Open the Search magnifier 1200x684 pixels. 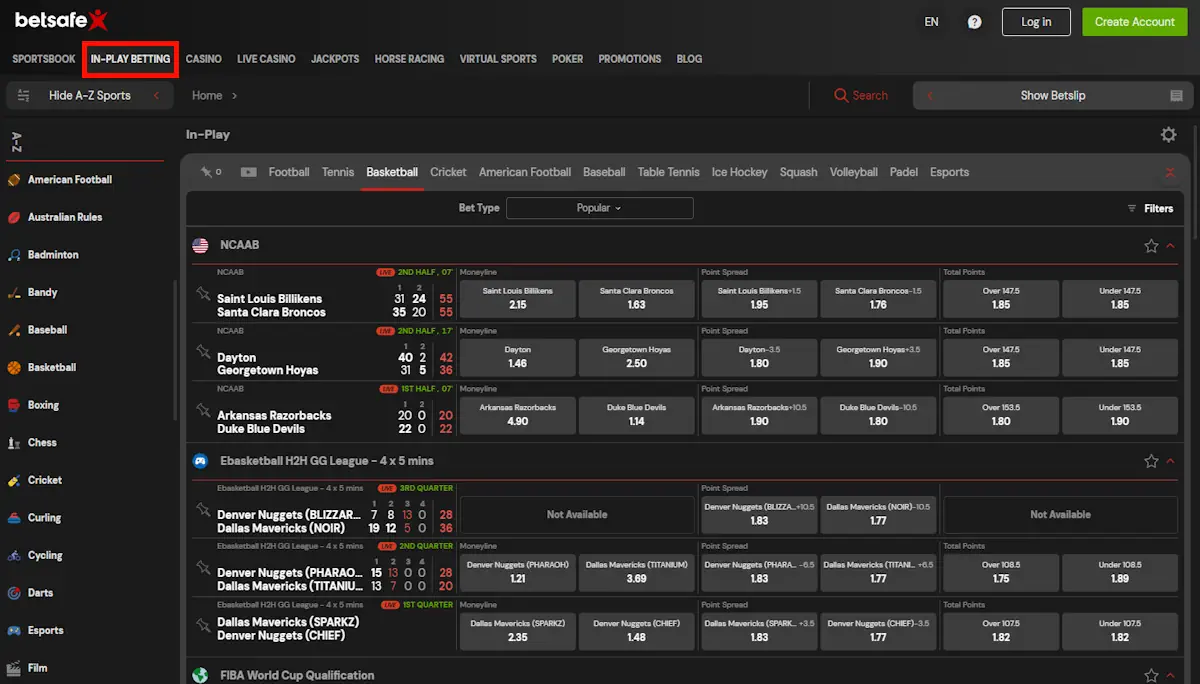pos(861,95)
